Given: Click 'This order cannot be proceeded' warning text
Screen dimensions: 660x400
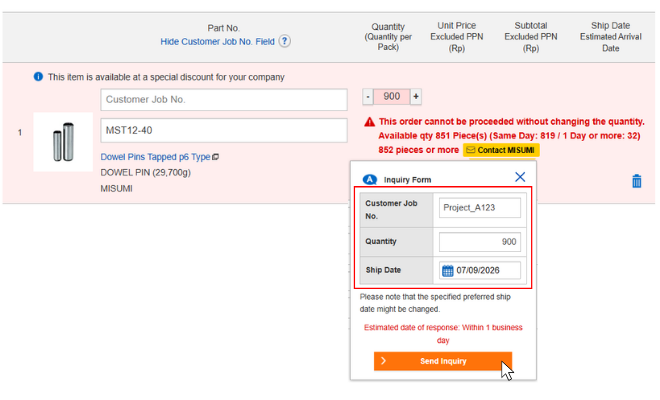Looking at the screenshot, I should (x=511, y=122).
